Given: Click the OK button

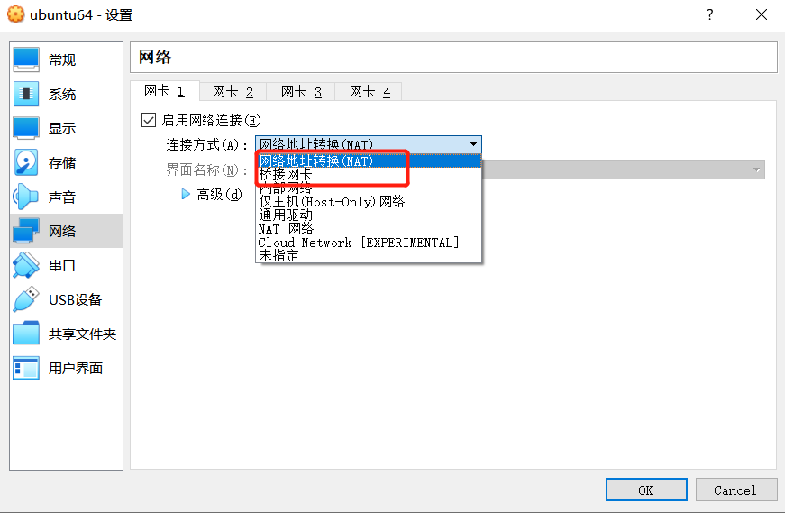Looking at the screenshot, I should 646,490.
